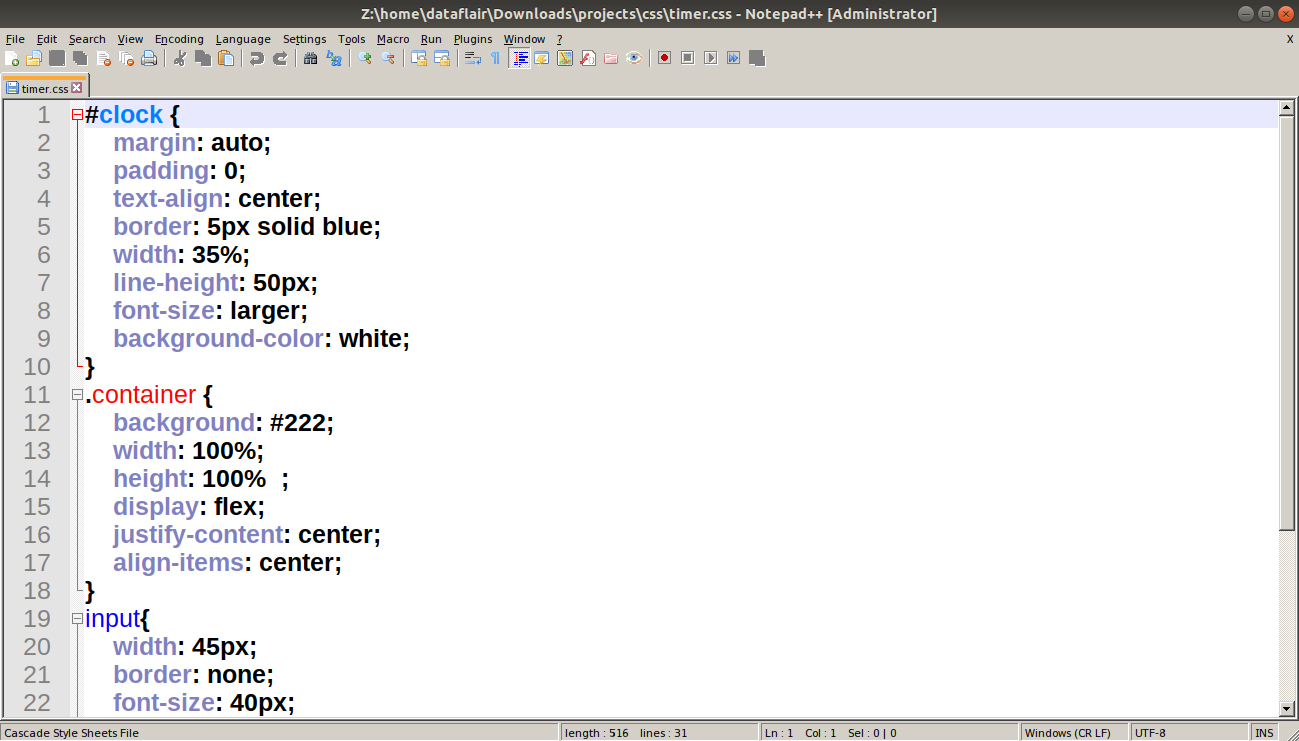Click the Paste clipboard icon
Viewport: 1299px width, 741px height.
coord(226,58)
